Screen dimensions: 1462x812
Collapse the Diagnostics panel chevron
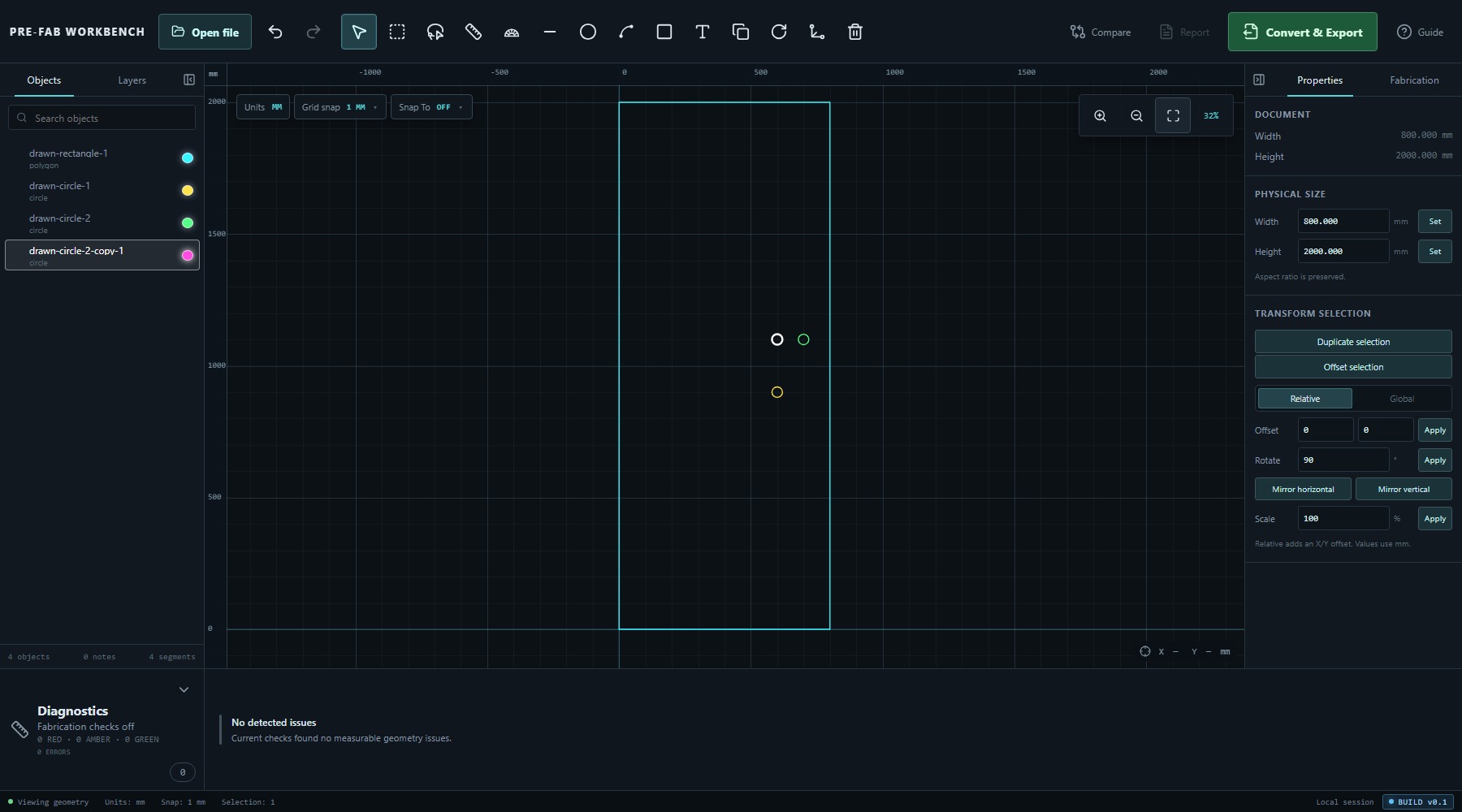(184, 689)
